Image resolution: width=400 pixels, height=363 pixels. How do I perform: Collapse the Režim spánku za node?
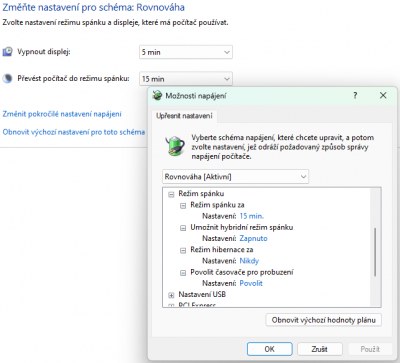pyautogui.click(x=183, y=206)
